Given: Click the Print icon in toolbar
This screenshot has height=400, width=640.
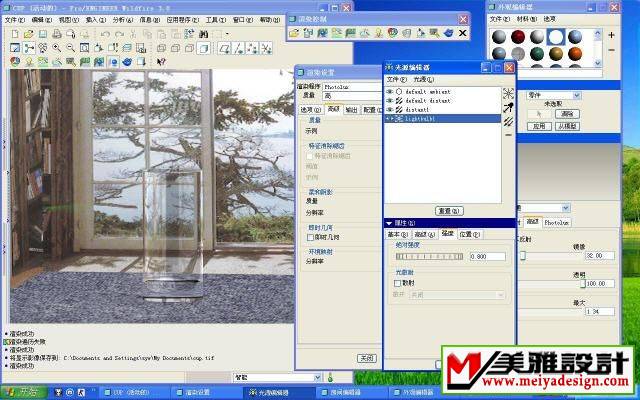Looking at the screenshot, I should (x=54, y=34).
